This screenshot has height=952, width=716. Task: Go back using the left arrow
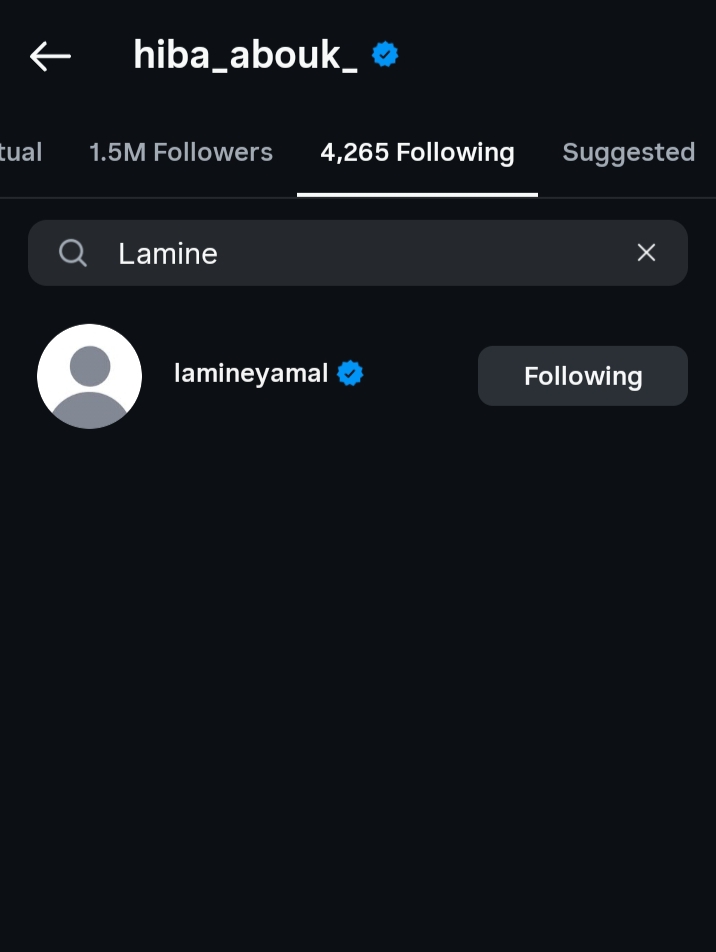point(50,56)
